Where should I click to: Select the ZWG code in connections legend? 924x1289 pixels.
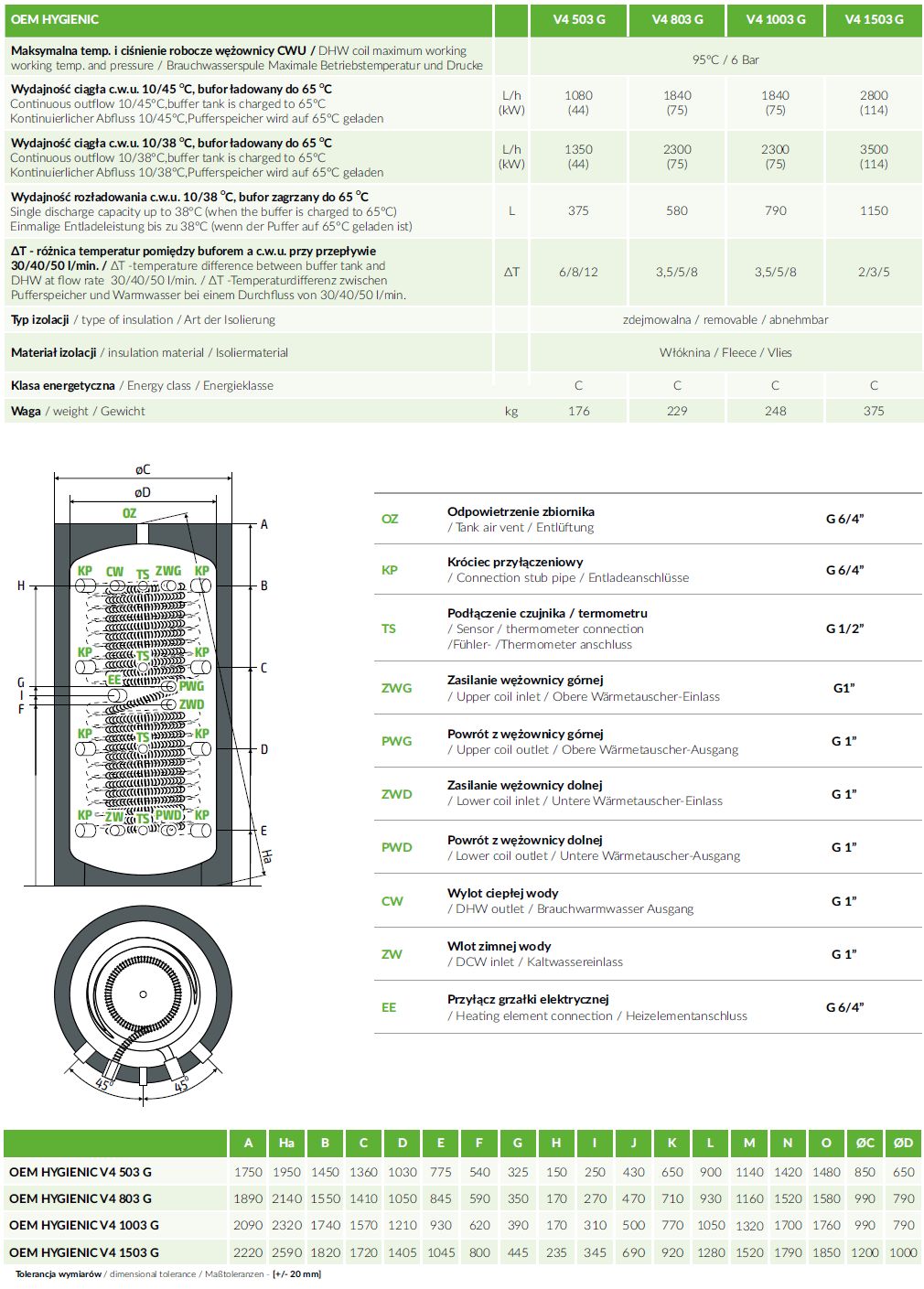[x=396, y=688]
